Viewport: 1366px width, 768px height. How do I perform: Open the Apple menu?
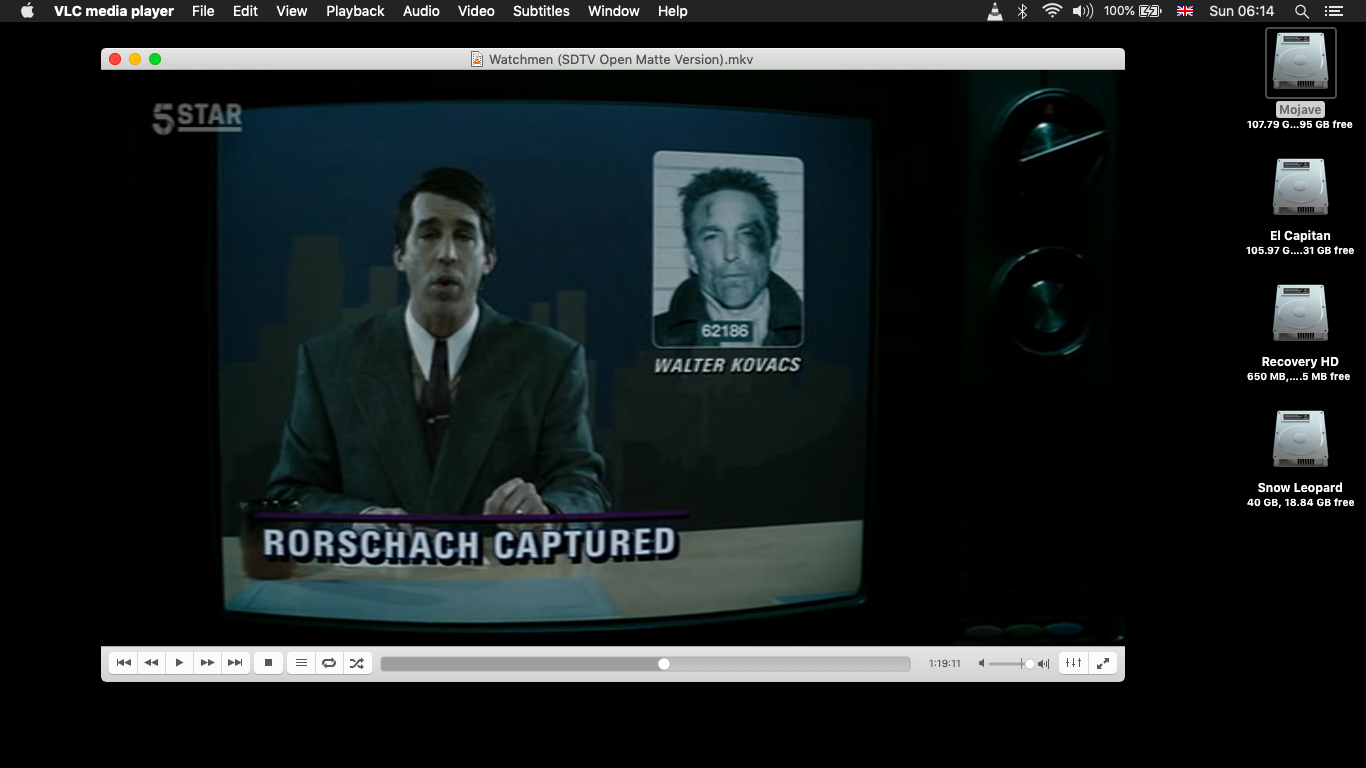[x=27, y=11]
